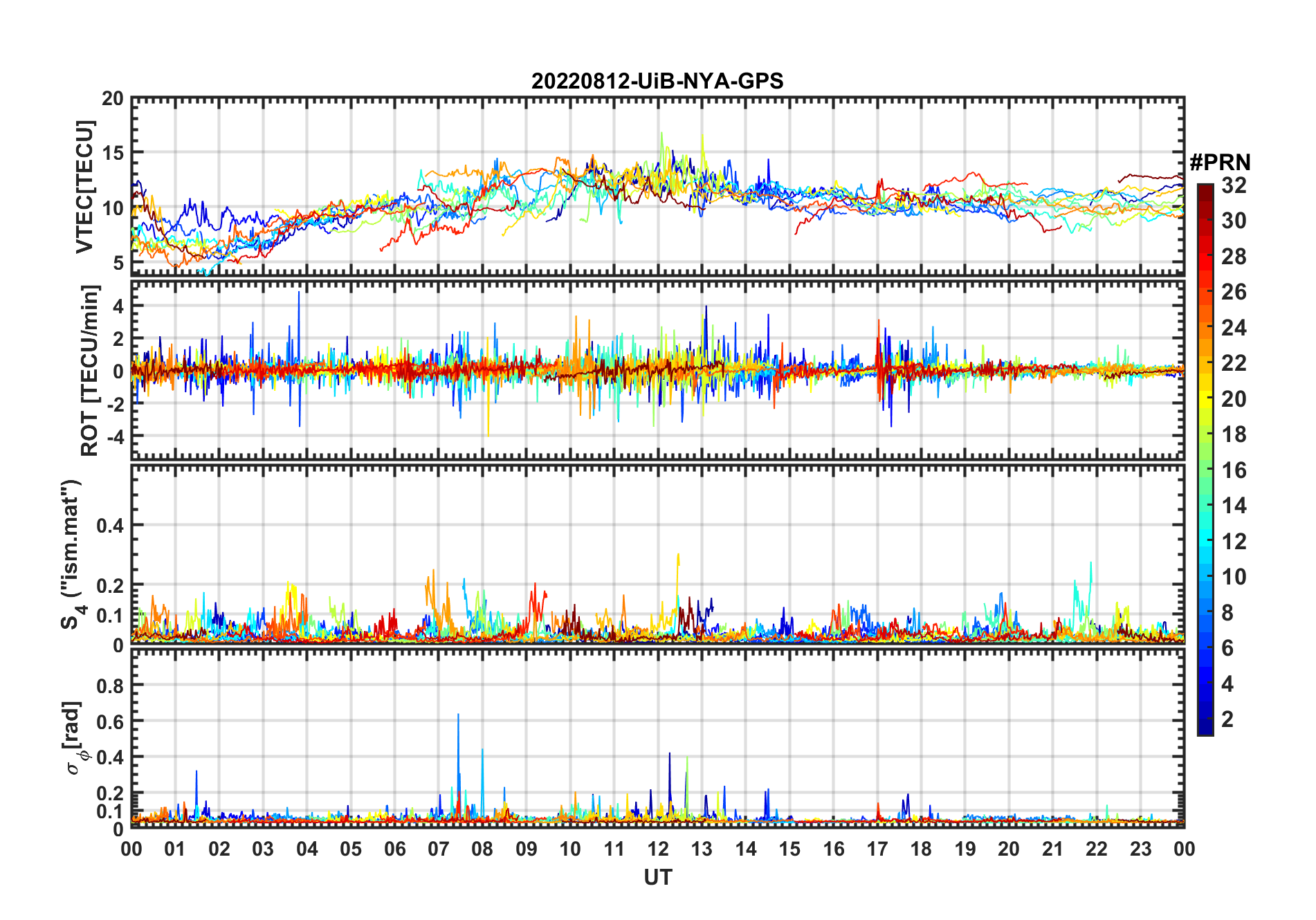
Task: Select colorbar tick label 32
Action: [x=1234, y=185]
